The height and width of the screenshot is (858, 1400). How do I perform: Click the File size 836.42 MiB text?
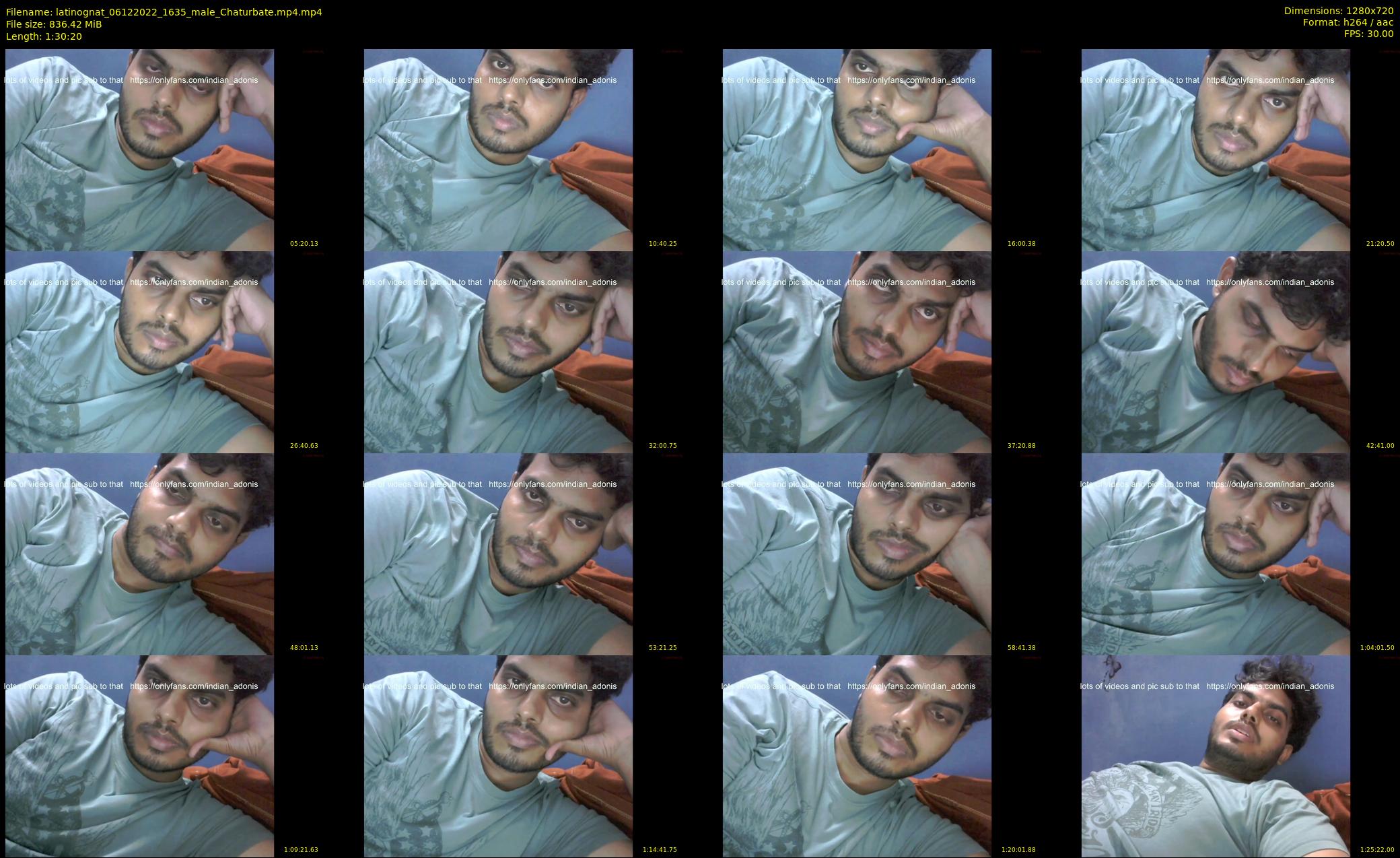click(54, 24)
